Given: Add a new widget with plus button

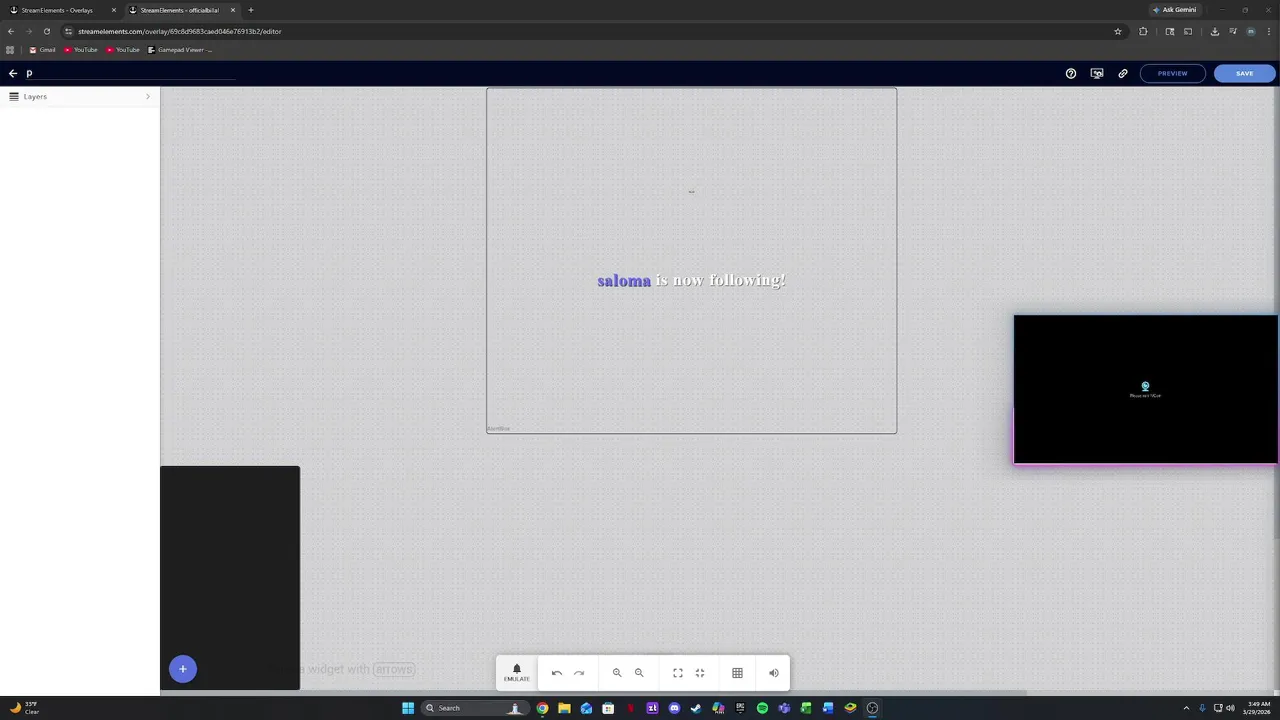Looking at the screenshot, I should click(183, 669).
